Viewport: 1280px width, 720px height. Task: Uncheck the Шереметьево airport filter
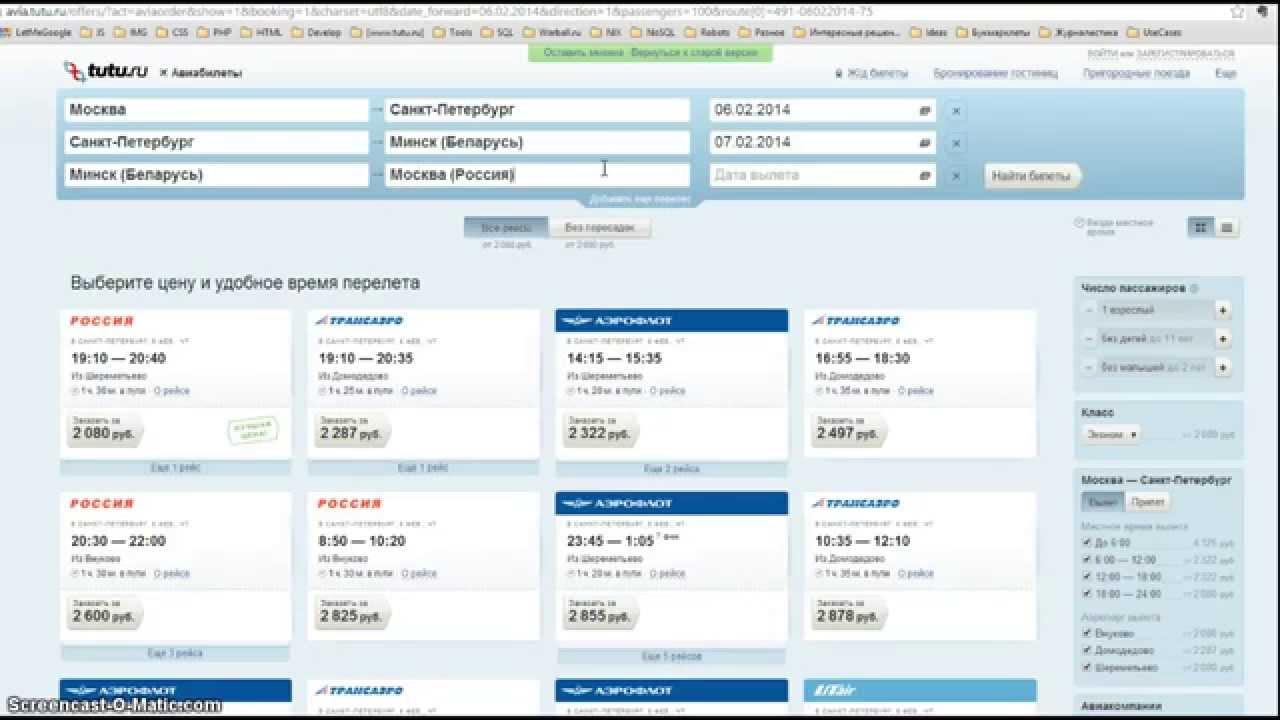1087,667
